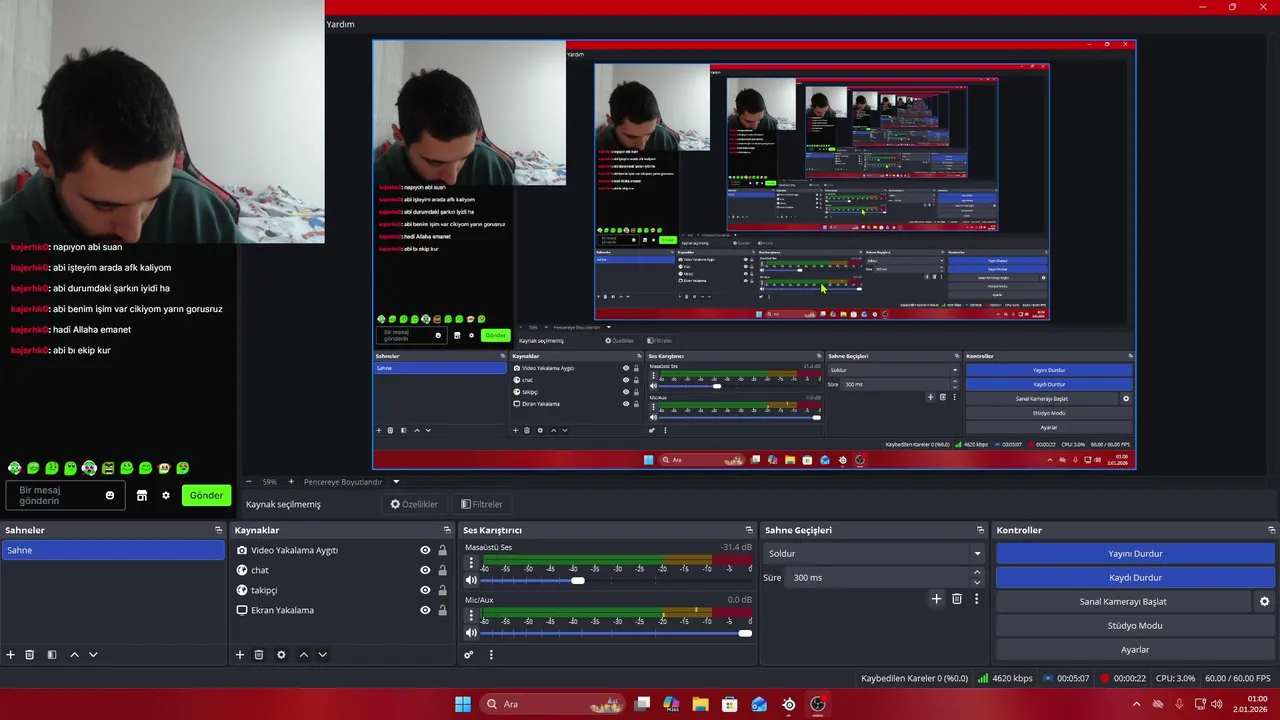Open advanced audio properties gears icon
The image size is (1280, 720).
[x=468, y=654]
